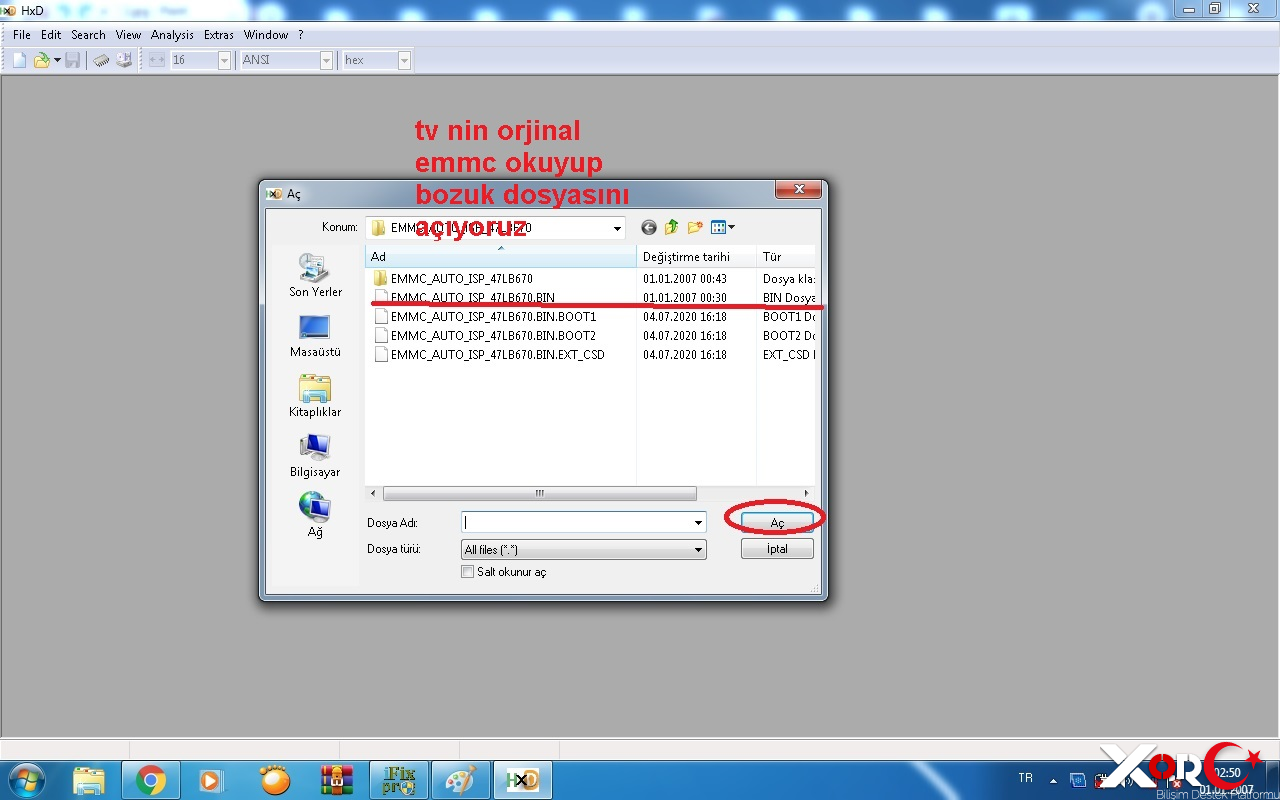Open the ANSI charset dropdown
The image size is (1280, 800).
point(326,60)
